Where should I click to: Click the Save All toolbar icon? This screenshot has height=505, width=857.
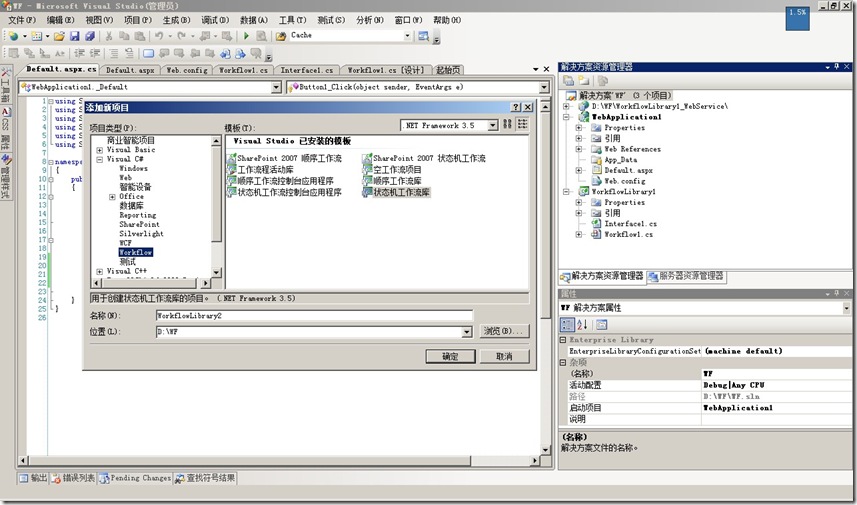click(90, 36)
